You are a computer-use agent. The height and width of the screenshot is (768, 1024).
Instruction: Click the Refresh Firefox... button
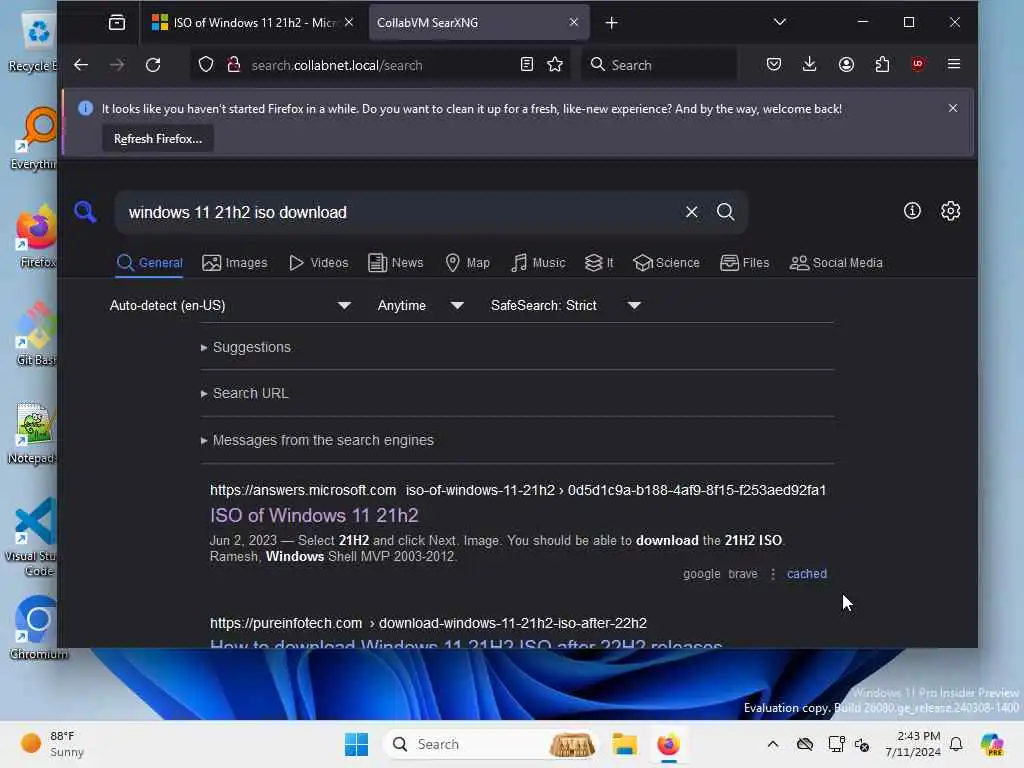click(x=157, y=138)
